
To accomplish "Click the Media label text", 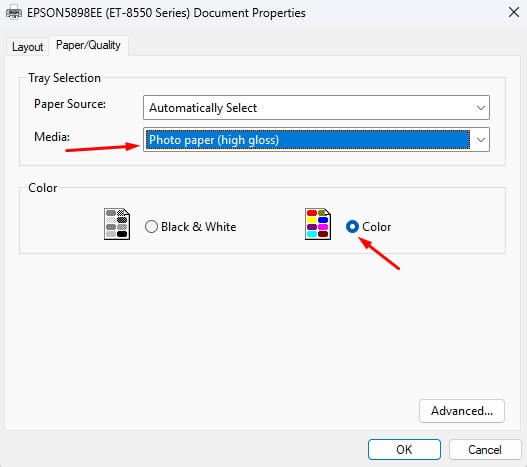I will (x=52, y=137).
